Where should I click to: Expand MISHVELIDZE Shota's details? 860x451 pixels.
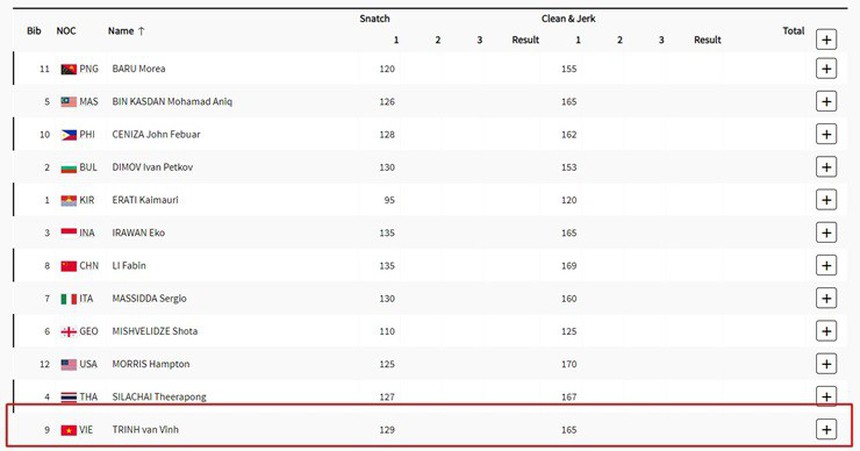pos(826,331)
